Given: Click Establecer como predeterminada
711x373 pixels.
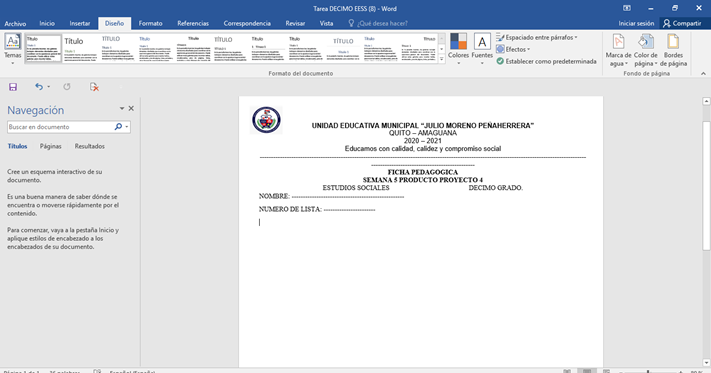Looking at the screenshot, I should pos(546,61).
